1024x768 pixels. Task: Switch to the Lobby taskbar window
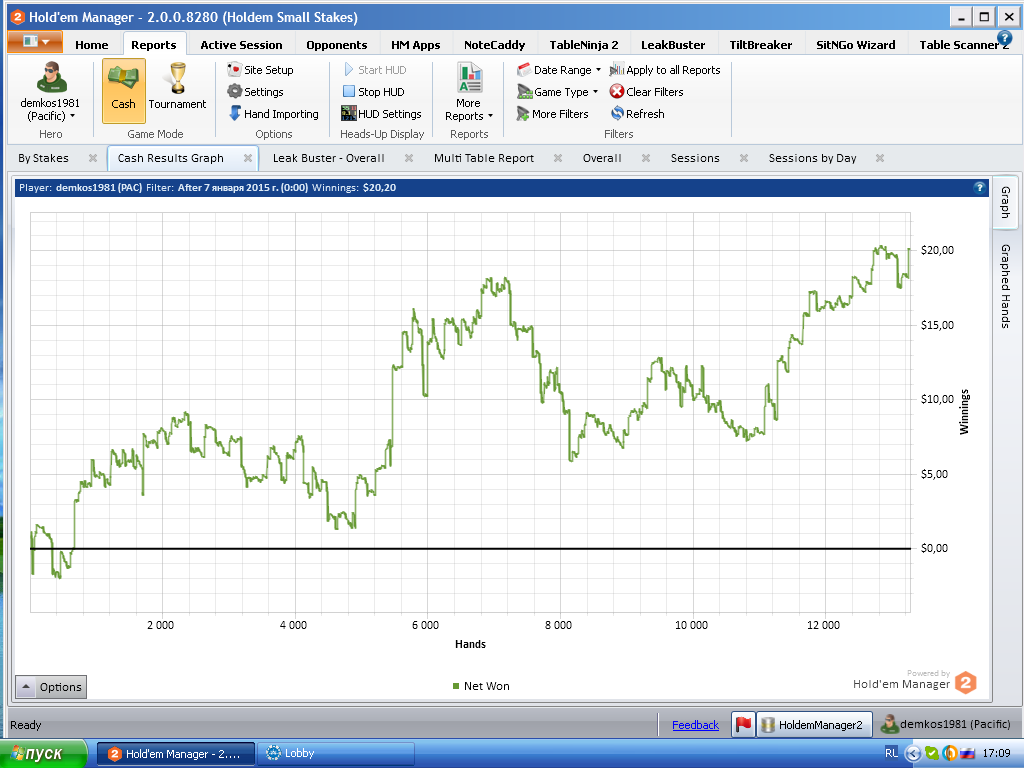pyautogui.click(x=336, y=754)
